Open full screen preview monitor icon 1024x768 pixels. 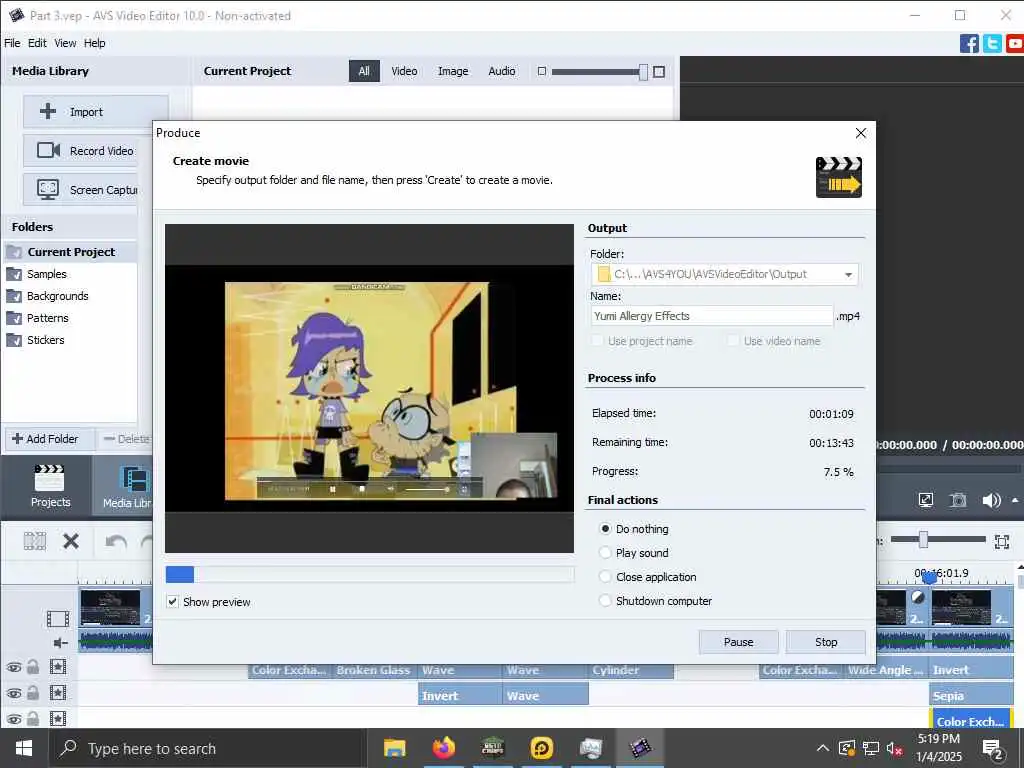tap(925, 500)
